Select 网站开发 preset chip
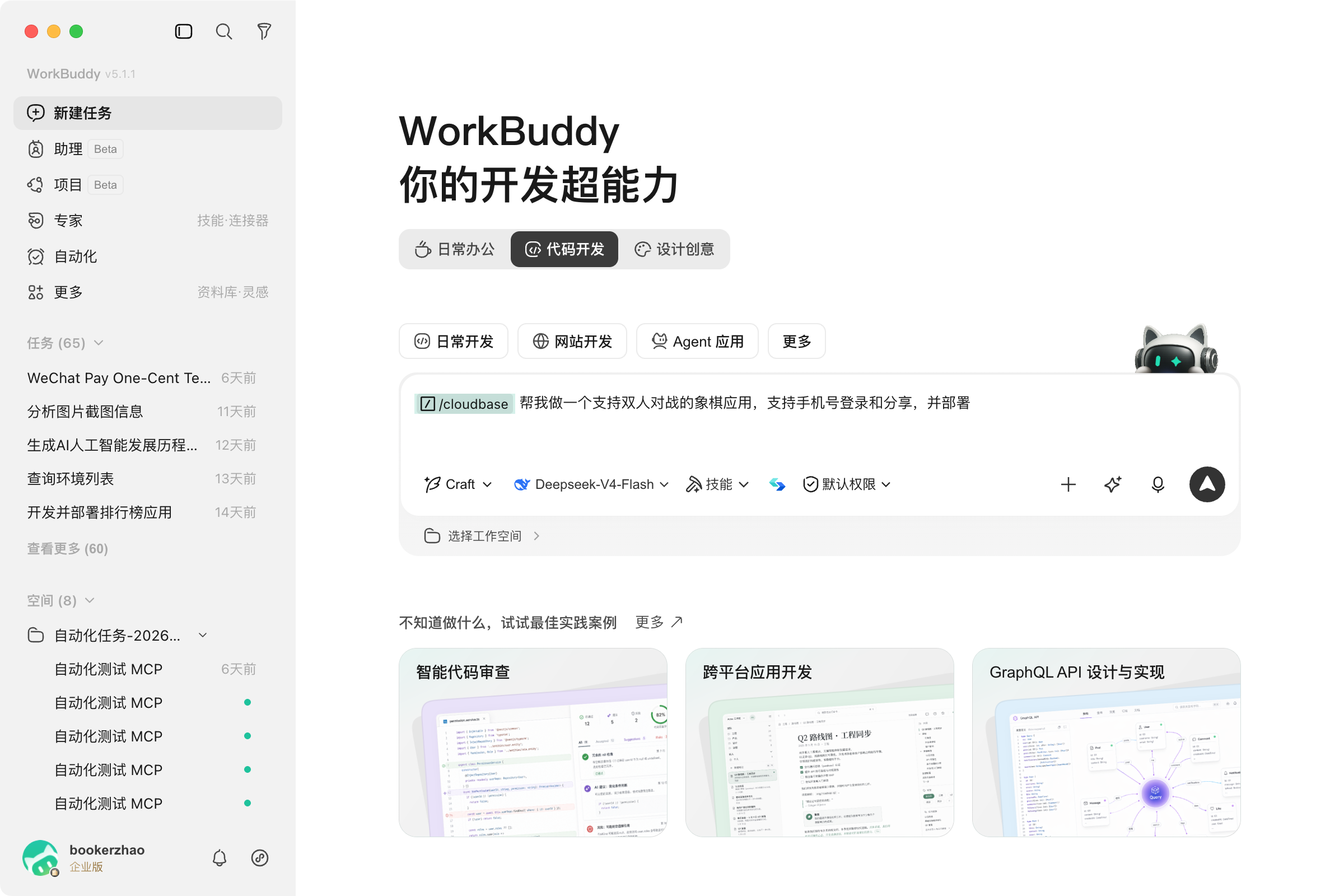The height and width of the screenshot is (896, 1344). click(572, 341)
